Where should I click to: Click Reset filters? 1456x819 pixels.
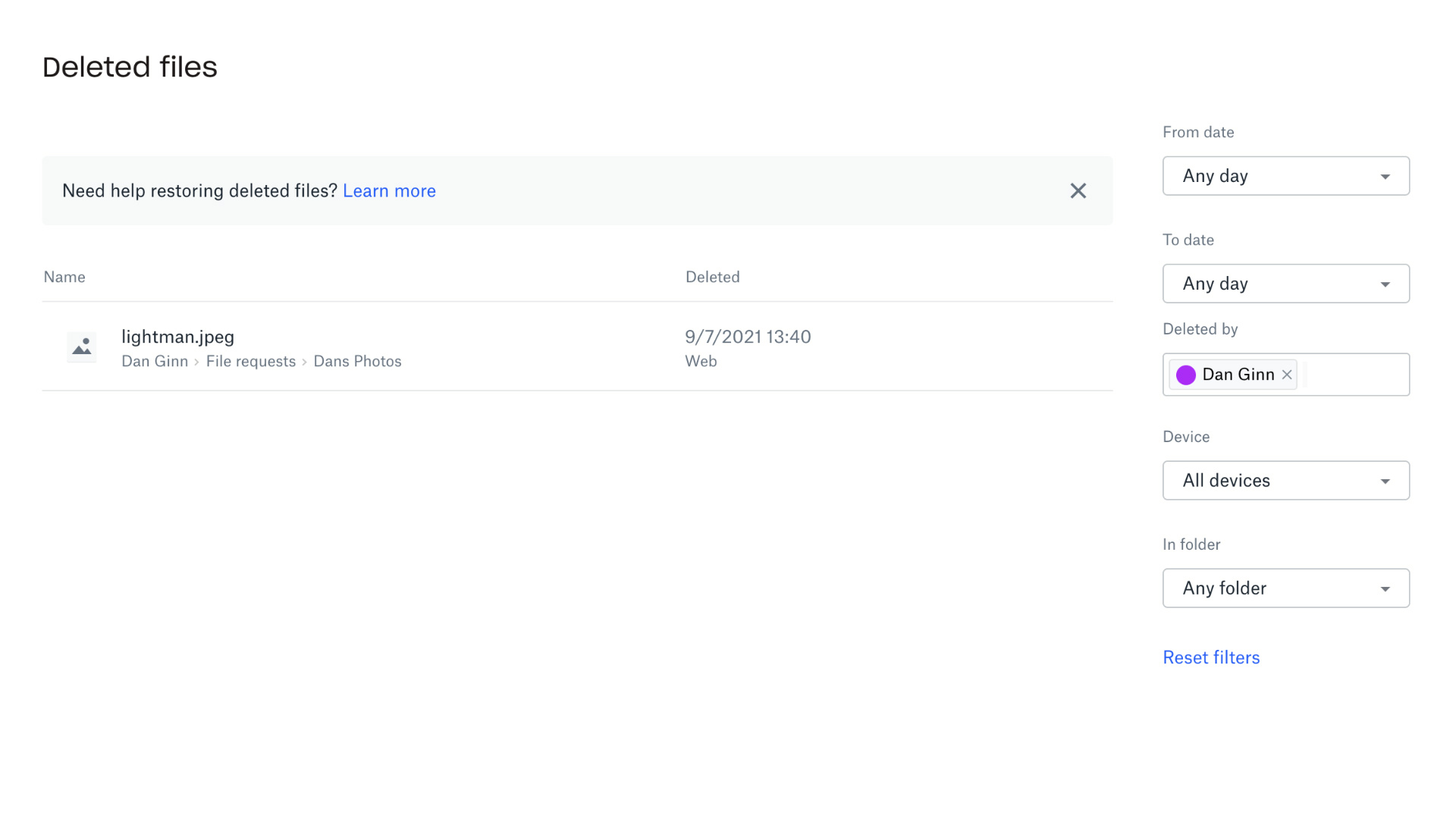[x=1211, y=657]
